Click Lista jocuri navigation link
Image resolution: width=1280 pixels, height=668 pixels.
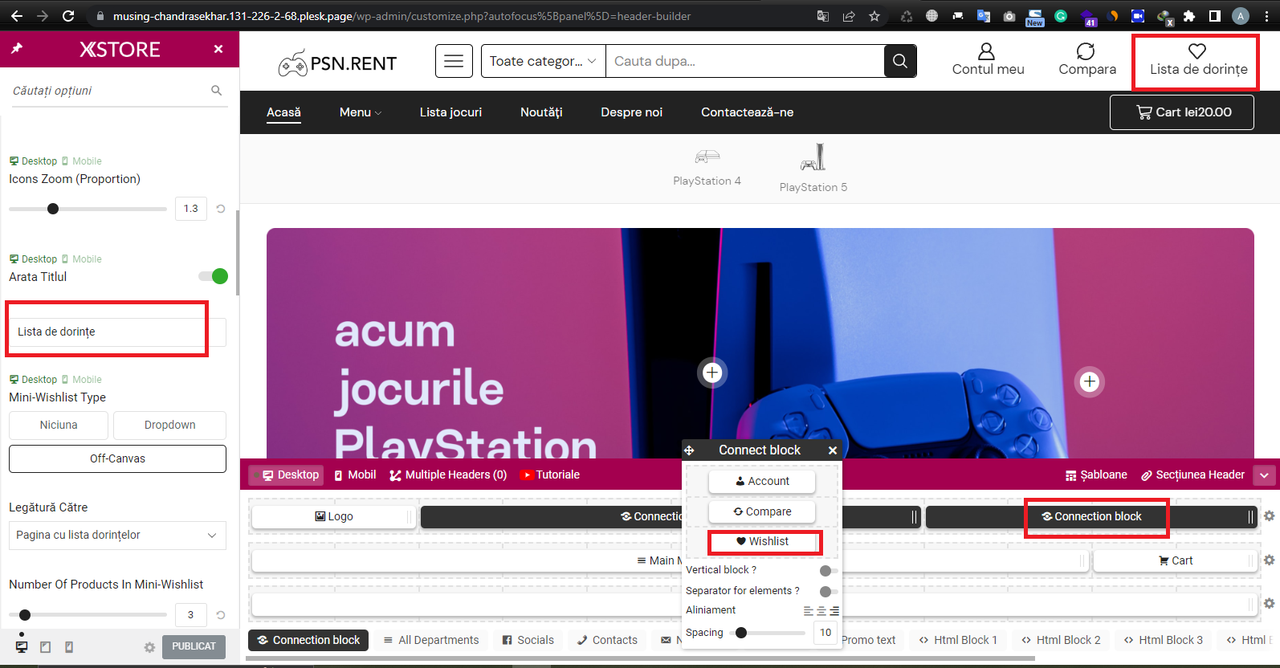pyautogui.click(x=451, y=112)
